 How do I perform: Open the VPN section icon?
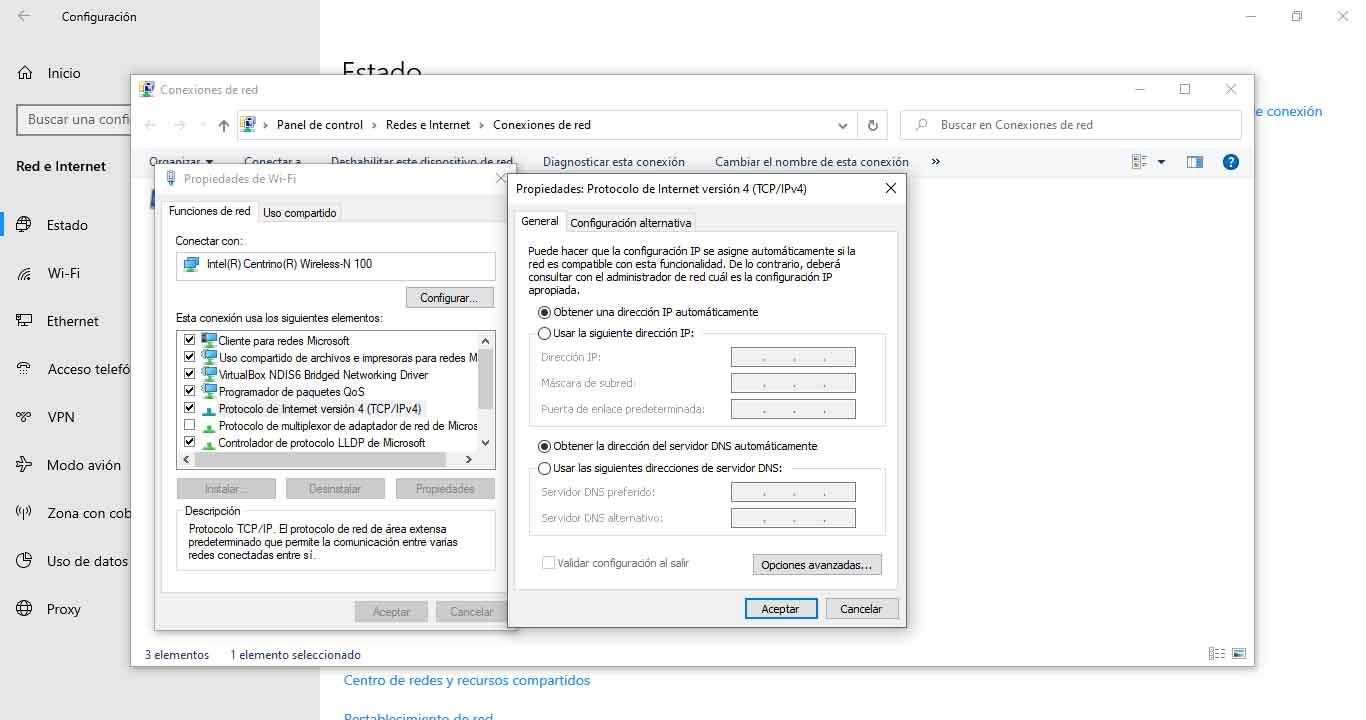coord(25,417)
